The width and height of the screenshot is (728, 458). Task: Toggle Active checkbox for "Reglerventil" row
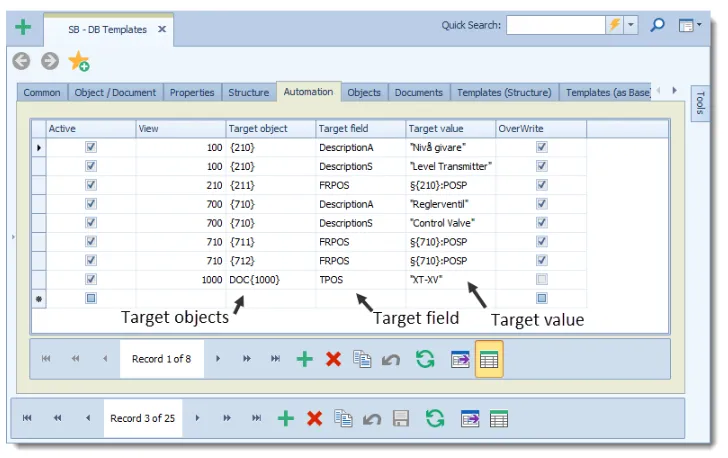click(x=91, y=204)
